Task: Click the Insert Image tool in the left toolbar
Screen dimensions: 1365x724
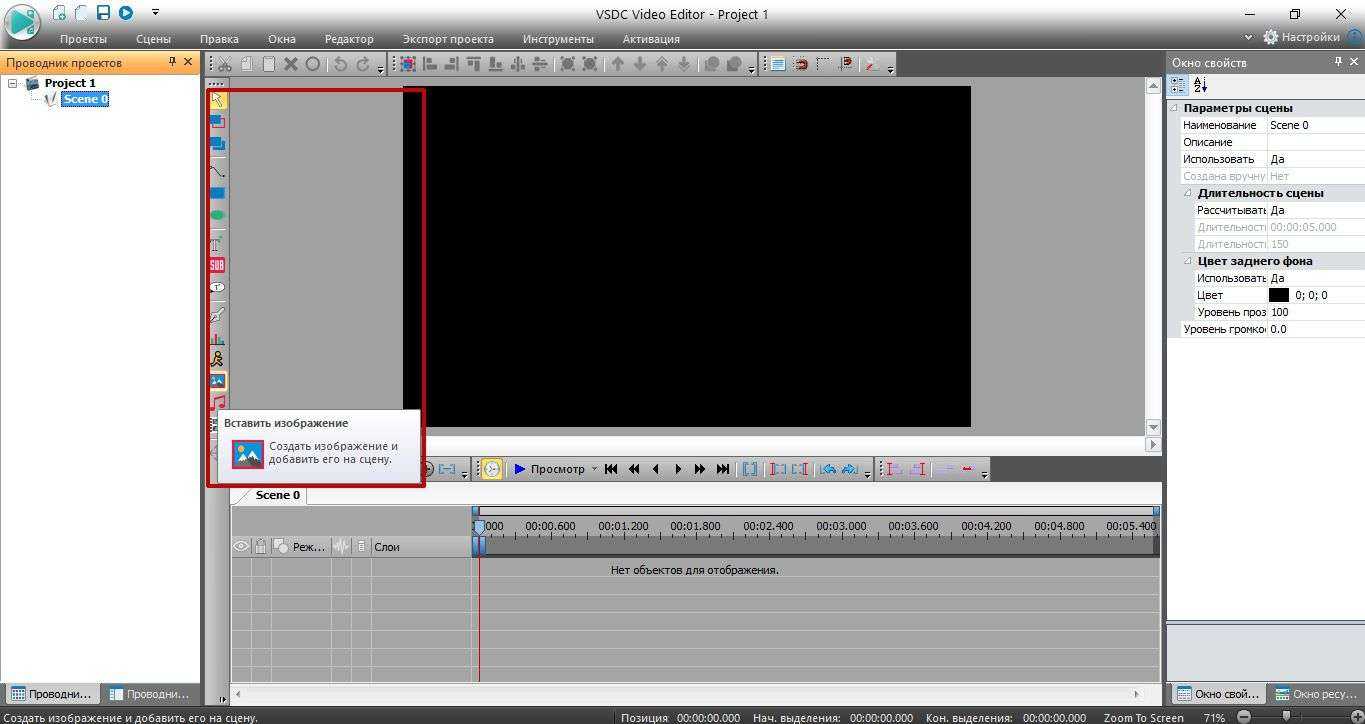Action: click(217, 381)
